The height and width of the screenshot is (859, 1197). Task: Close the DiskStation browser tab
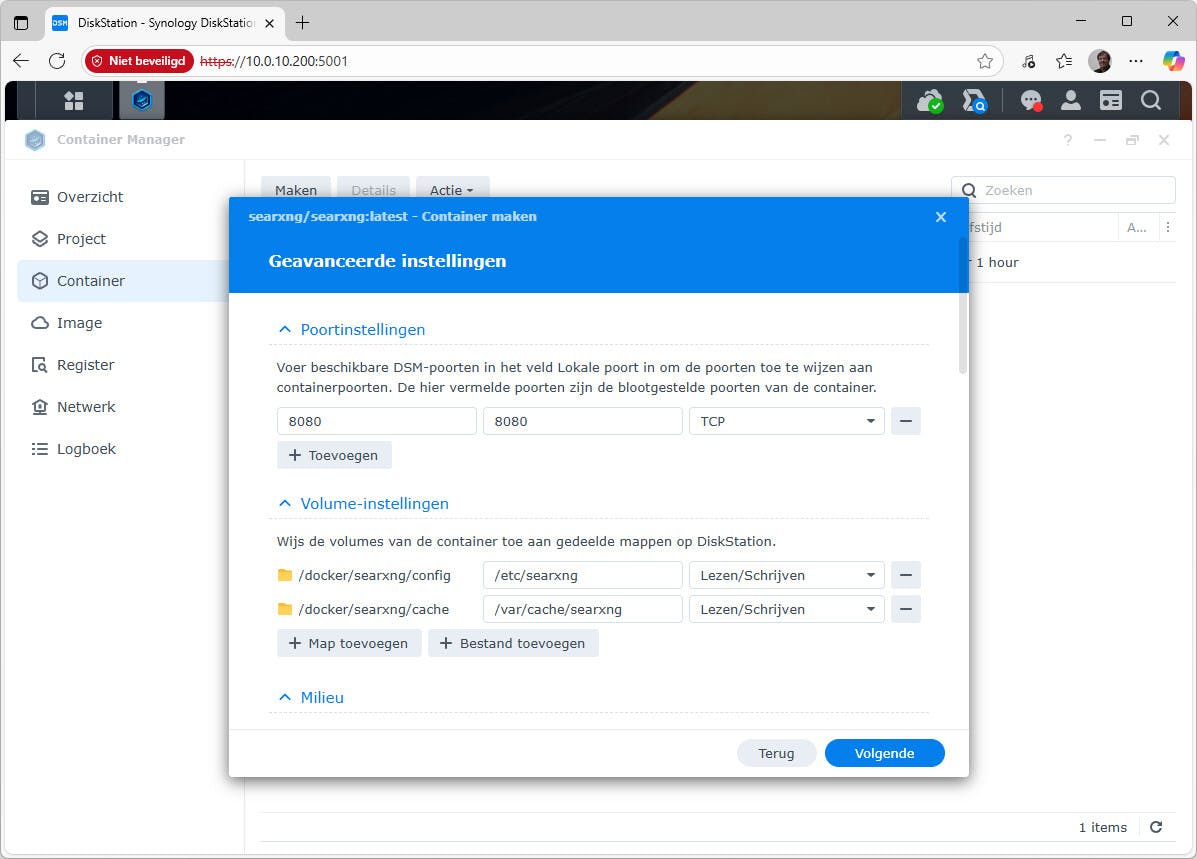coord(269,24)
